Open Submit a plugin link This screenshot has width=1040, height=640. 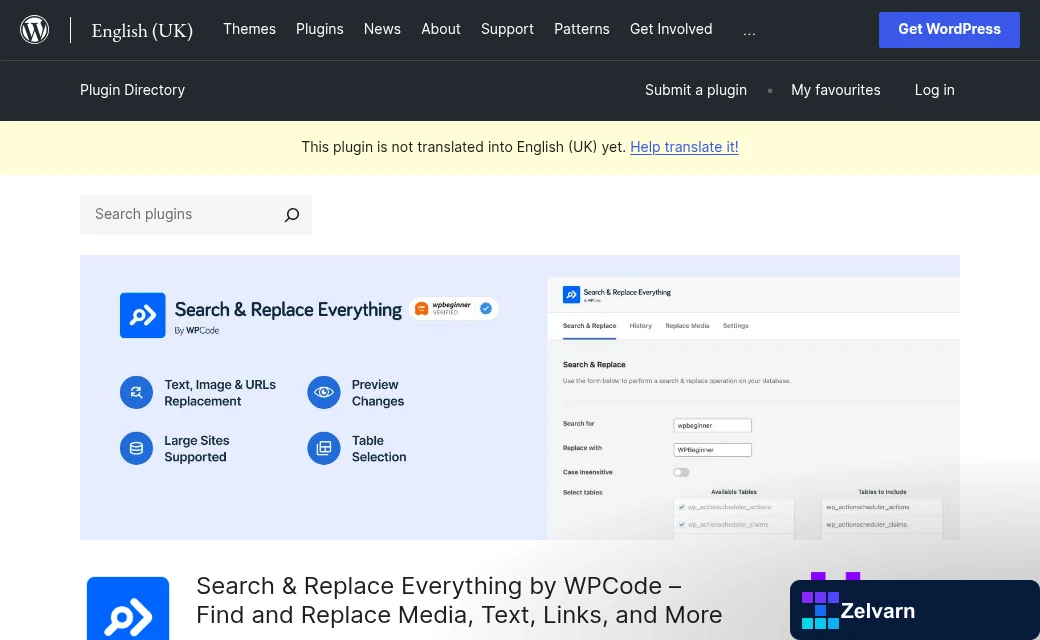point(696,90)
